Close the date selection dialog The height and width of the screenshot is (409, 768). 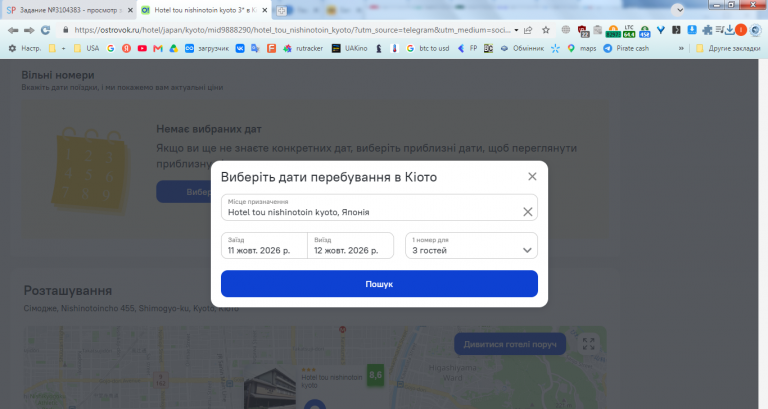[532, 176]
